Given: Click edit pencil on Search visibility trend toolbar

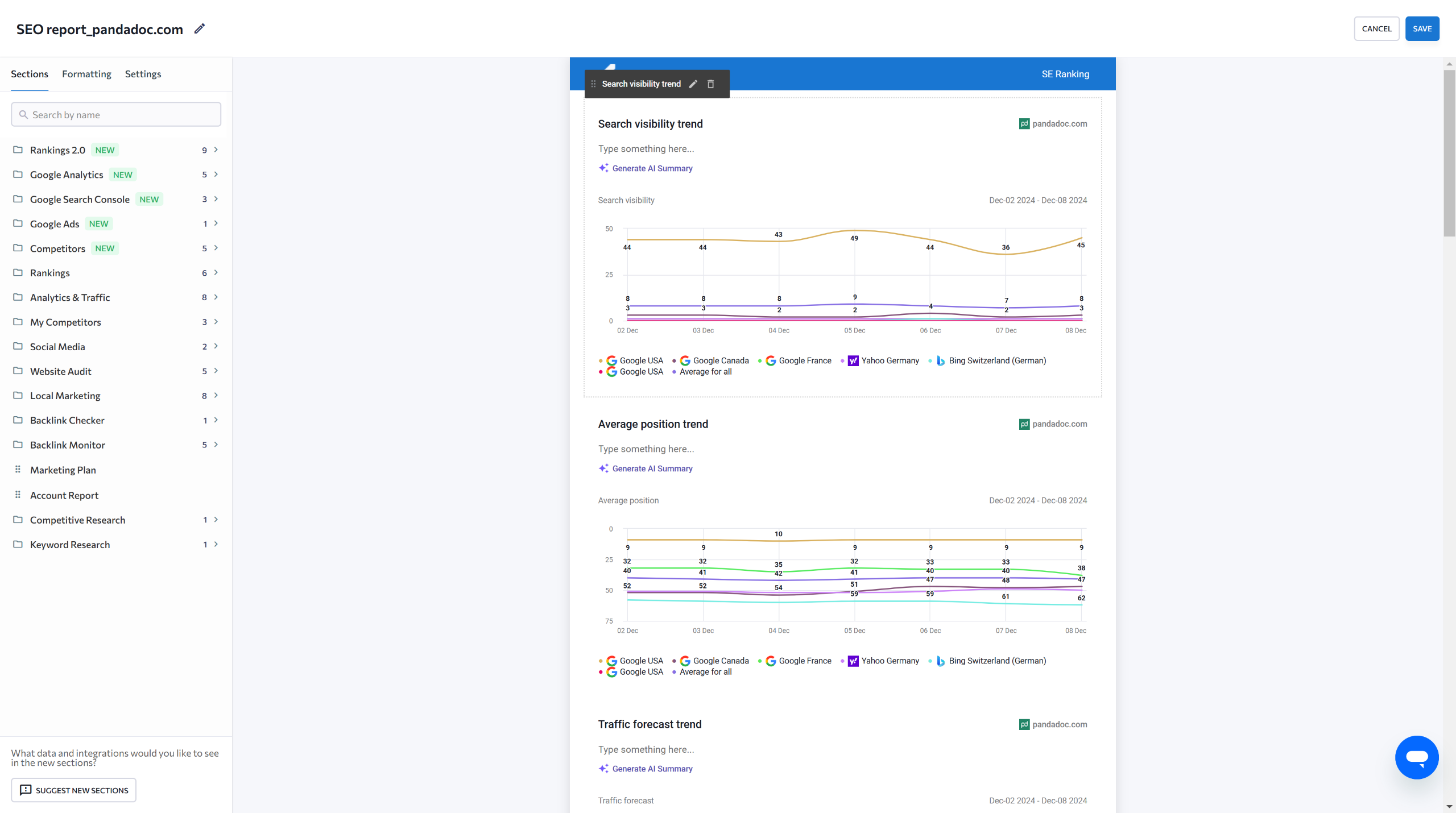Looking at the screenshot, I should 693,84.
